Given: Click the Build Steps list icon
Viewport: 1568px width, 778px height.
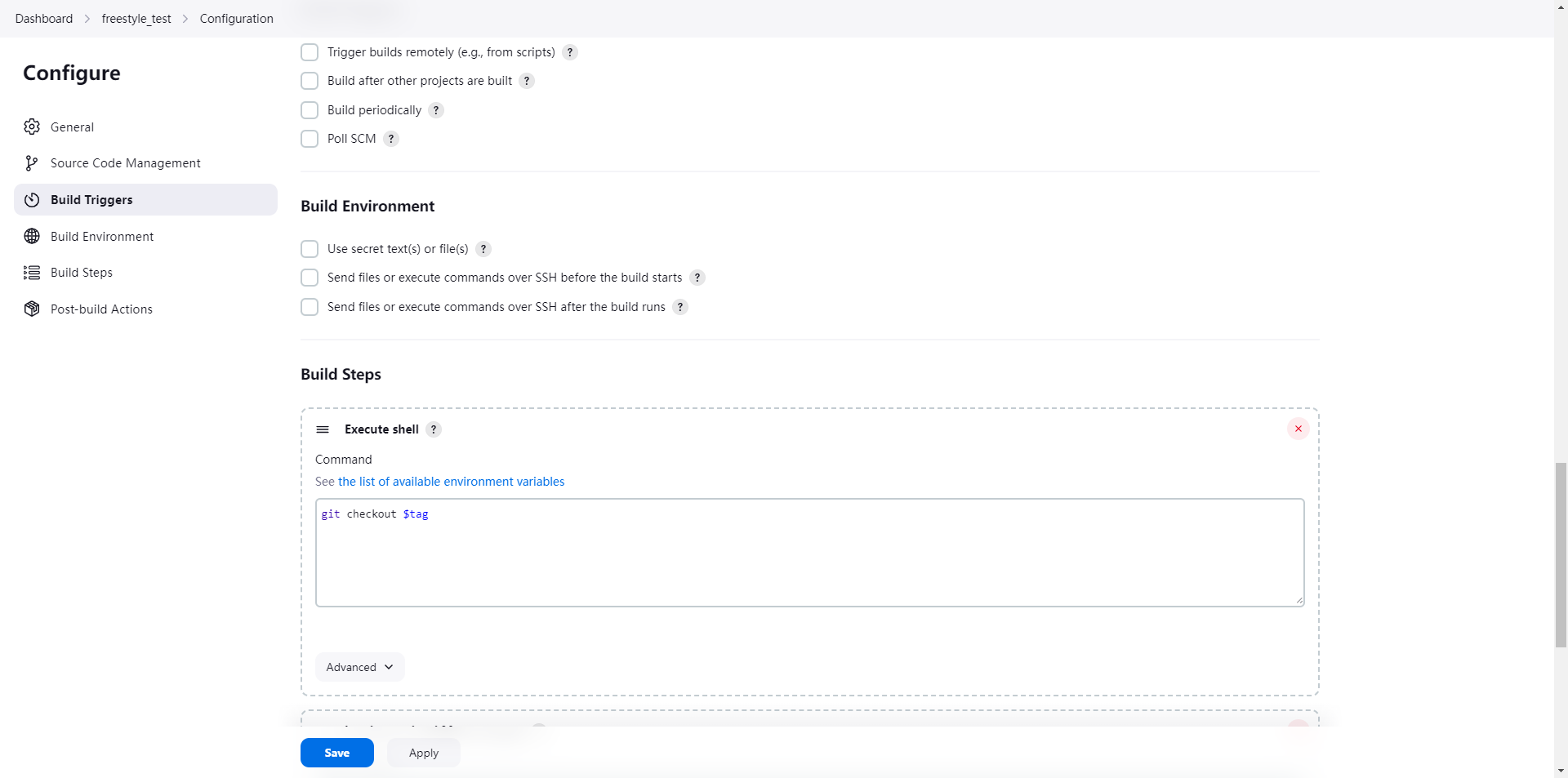Looking at the screenshot, I should [x=32, y=273].
